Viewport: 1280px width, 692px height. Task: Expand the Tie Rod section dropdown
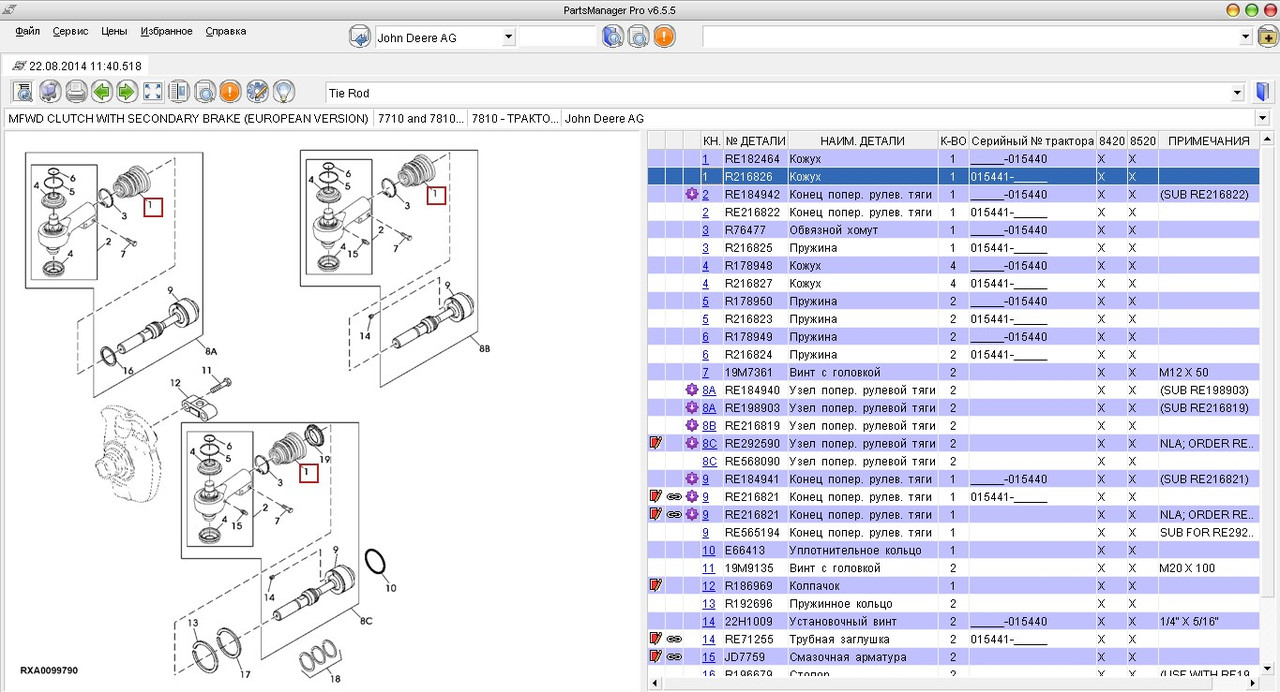1238,93
